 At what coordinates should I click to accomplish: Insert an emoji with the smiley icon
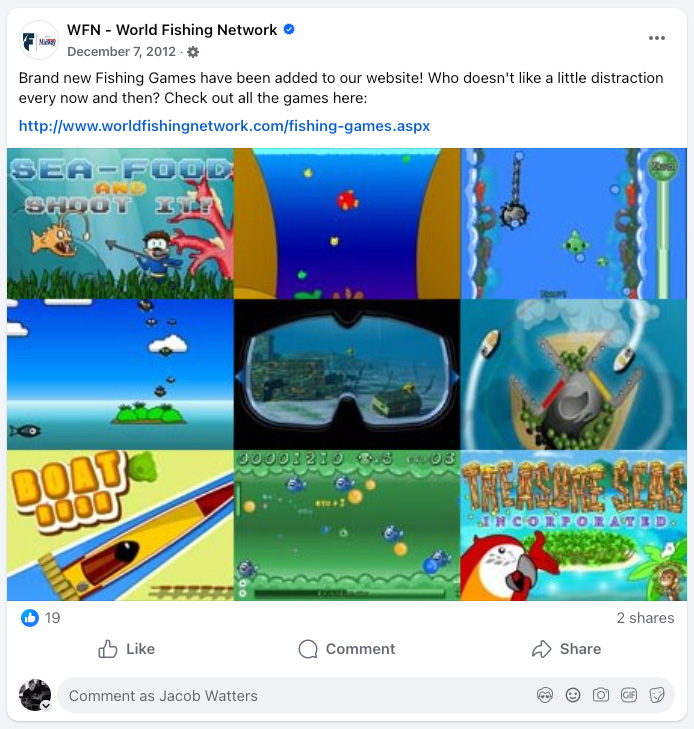tap(573, 696)
